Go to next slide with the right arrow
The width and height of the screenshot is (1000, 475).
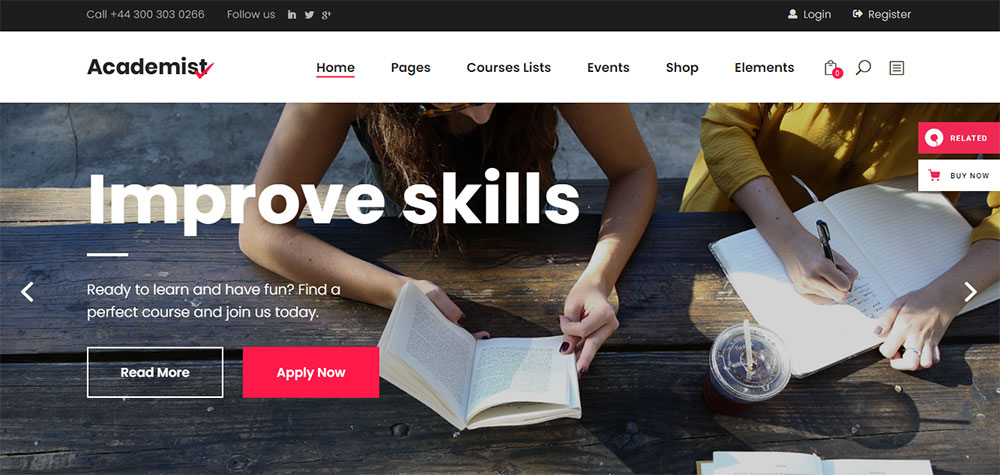point(970,292)
